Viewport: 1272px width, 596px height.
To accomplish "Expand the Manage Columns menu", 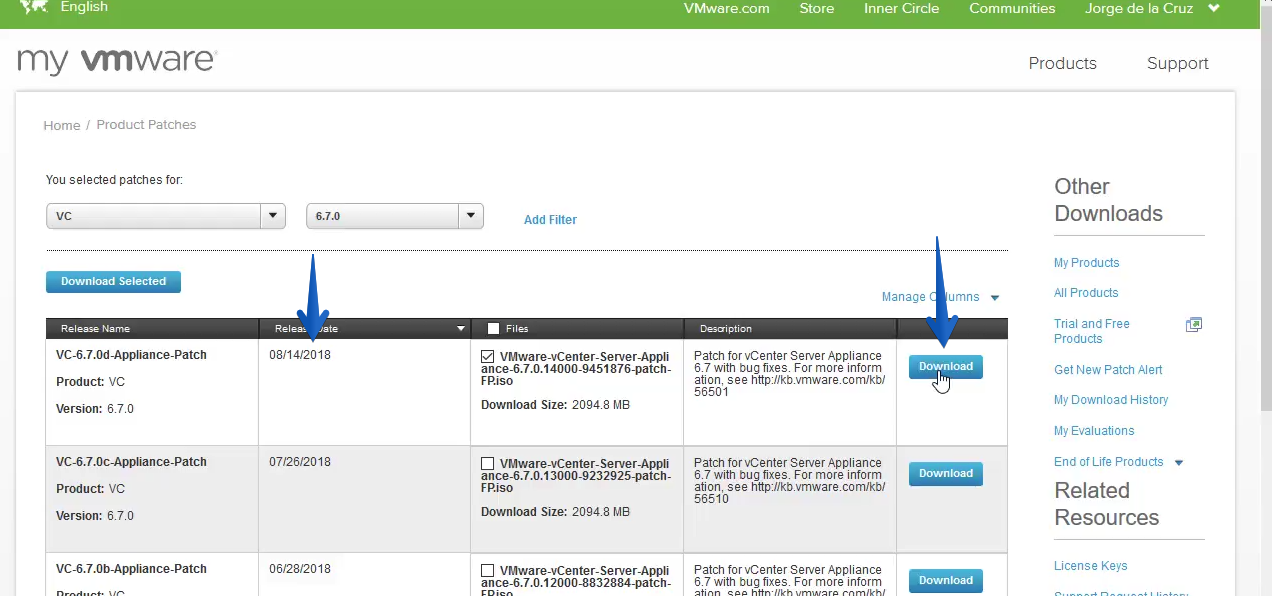I will pyautogui.click(x=940, y=297).
